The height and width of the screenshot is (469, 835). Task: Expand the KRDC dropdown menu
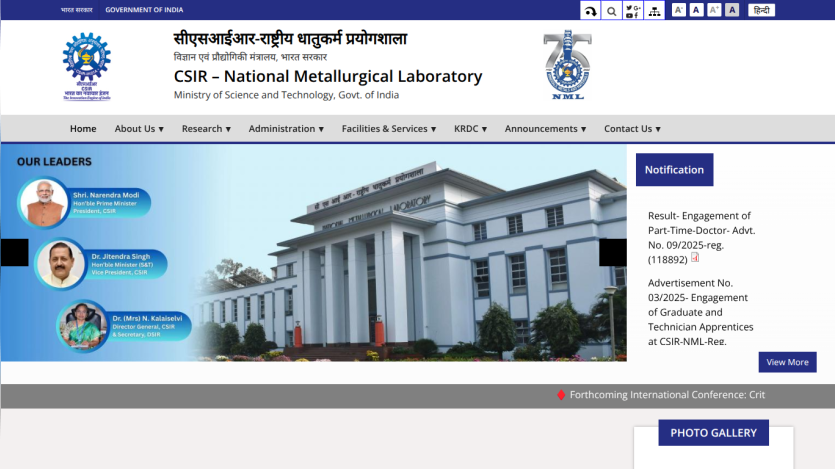(470, 129)
